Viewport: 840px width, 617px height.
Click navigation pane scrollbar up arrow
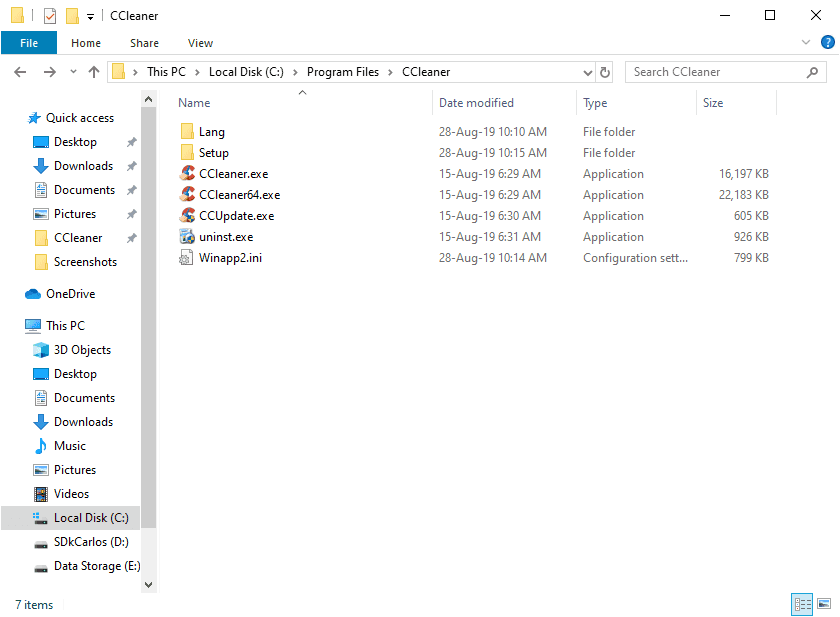[148, 99]
